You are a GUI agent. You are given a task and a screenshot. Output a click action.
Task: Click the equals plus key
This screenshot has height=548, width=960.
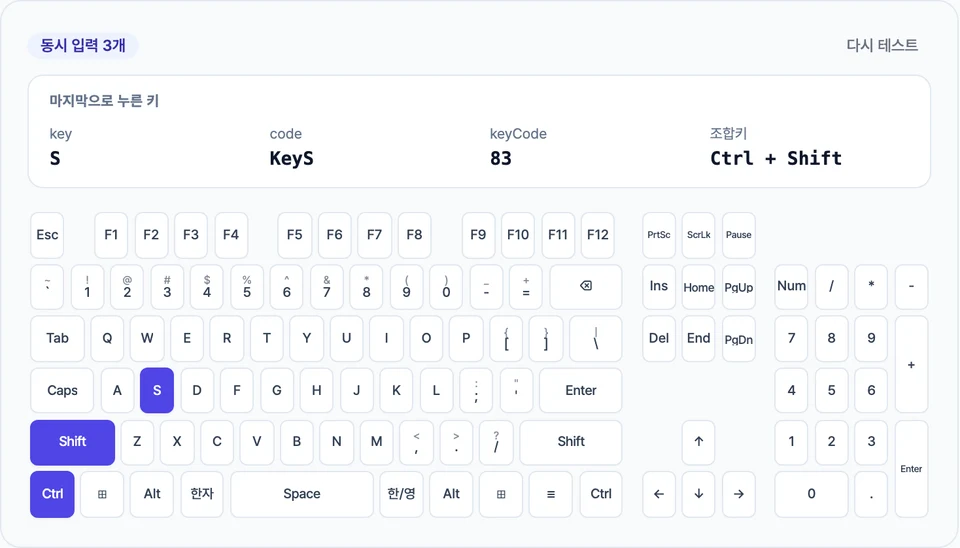526,287
